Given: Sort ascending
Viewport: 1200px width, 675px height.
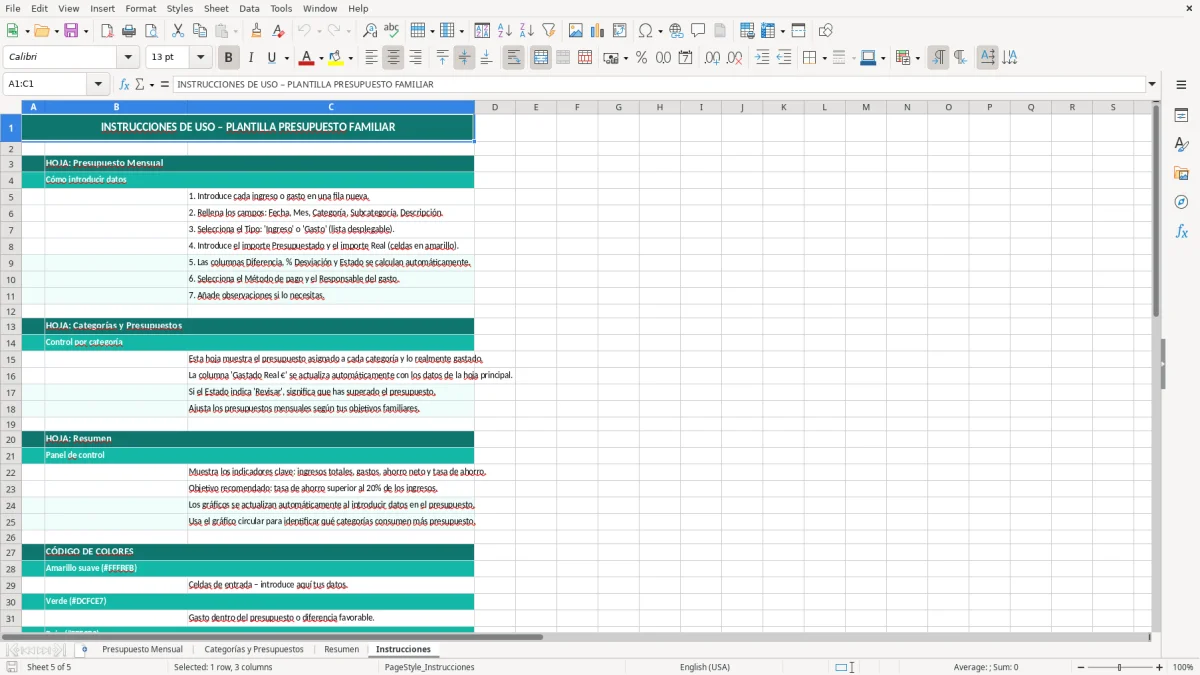Looking at the screenshot, I should [505, 31].
